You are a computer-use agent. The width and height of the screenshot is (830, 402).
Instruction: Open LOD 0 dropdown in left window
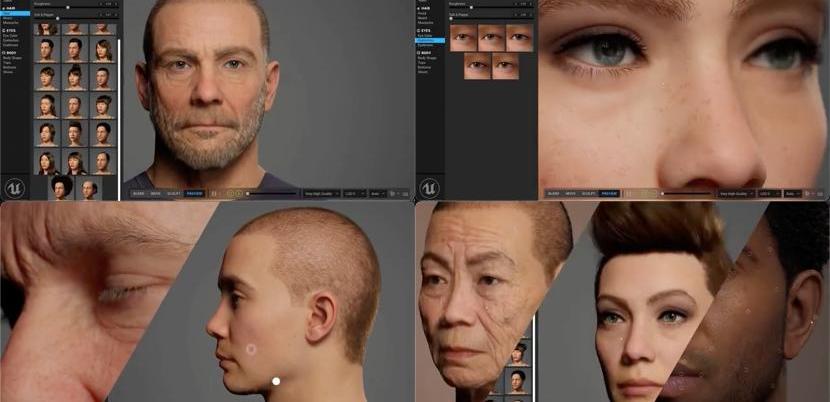(x=354, y=192)
